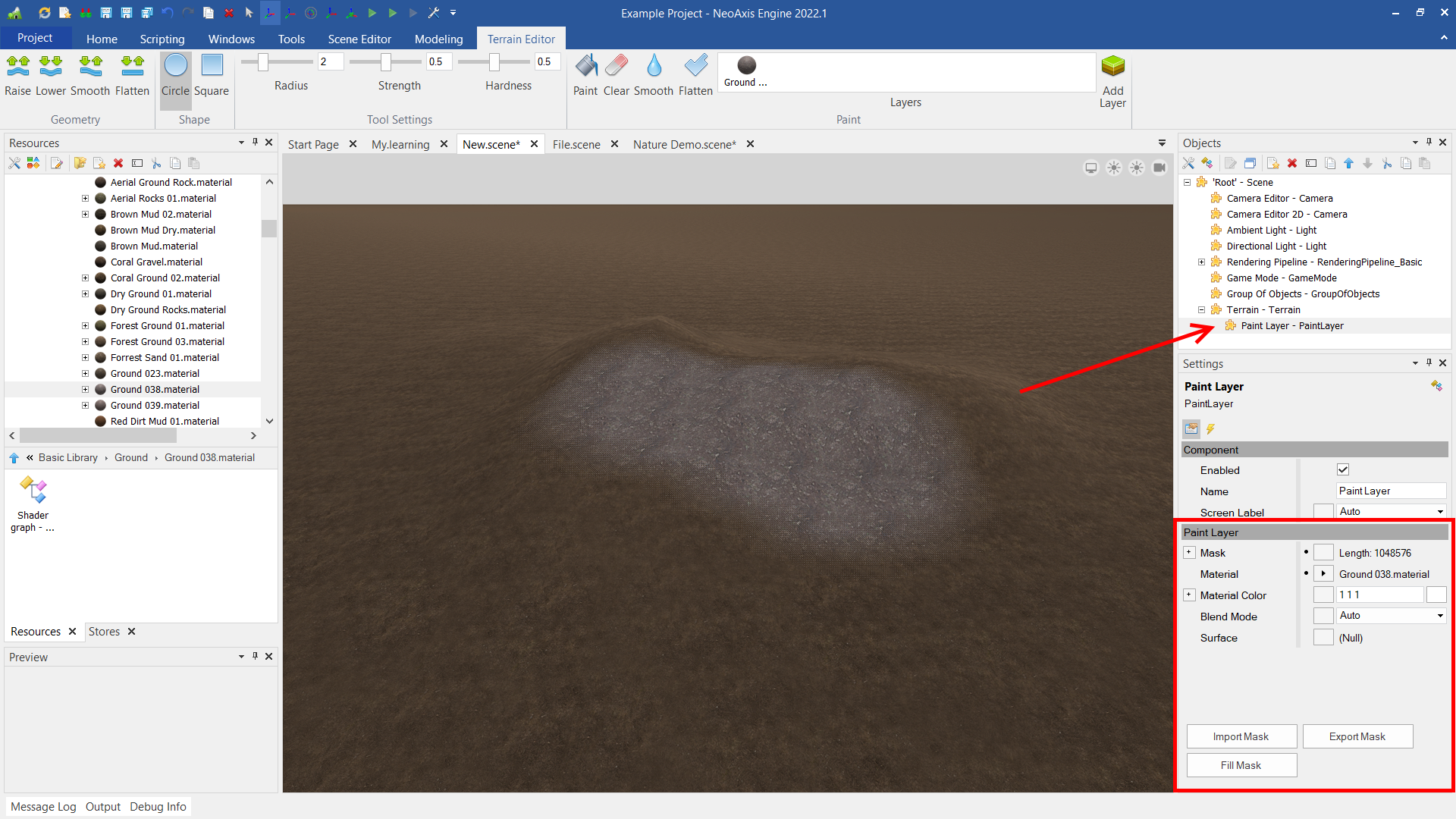Collapse the Terrain tree node
The image size is (1456, 819).
point(1201,310)
